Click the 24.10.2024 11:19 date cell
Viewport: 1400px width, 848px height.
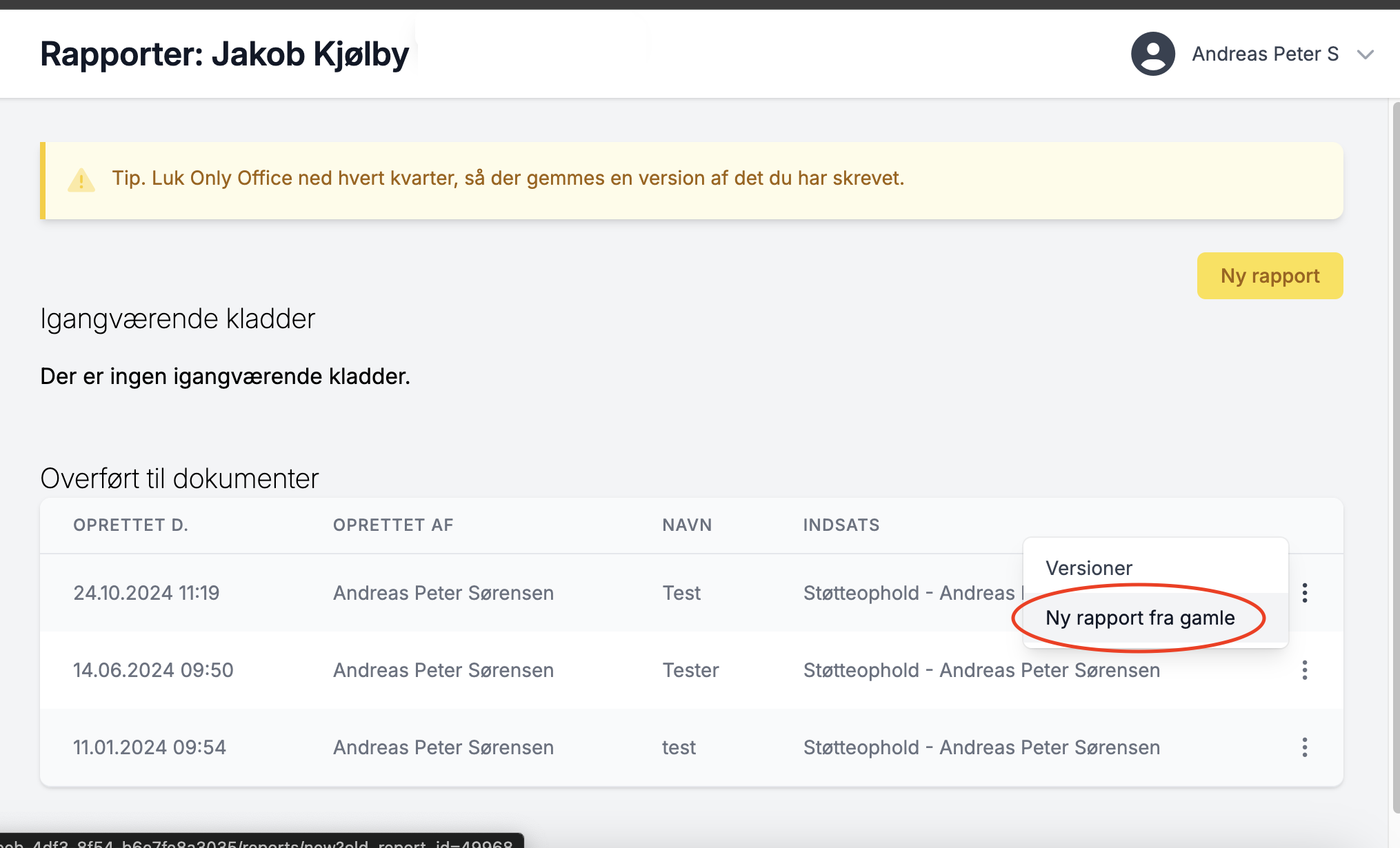pyautogui.click(x=146, y=593)
